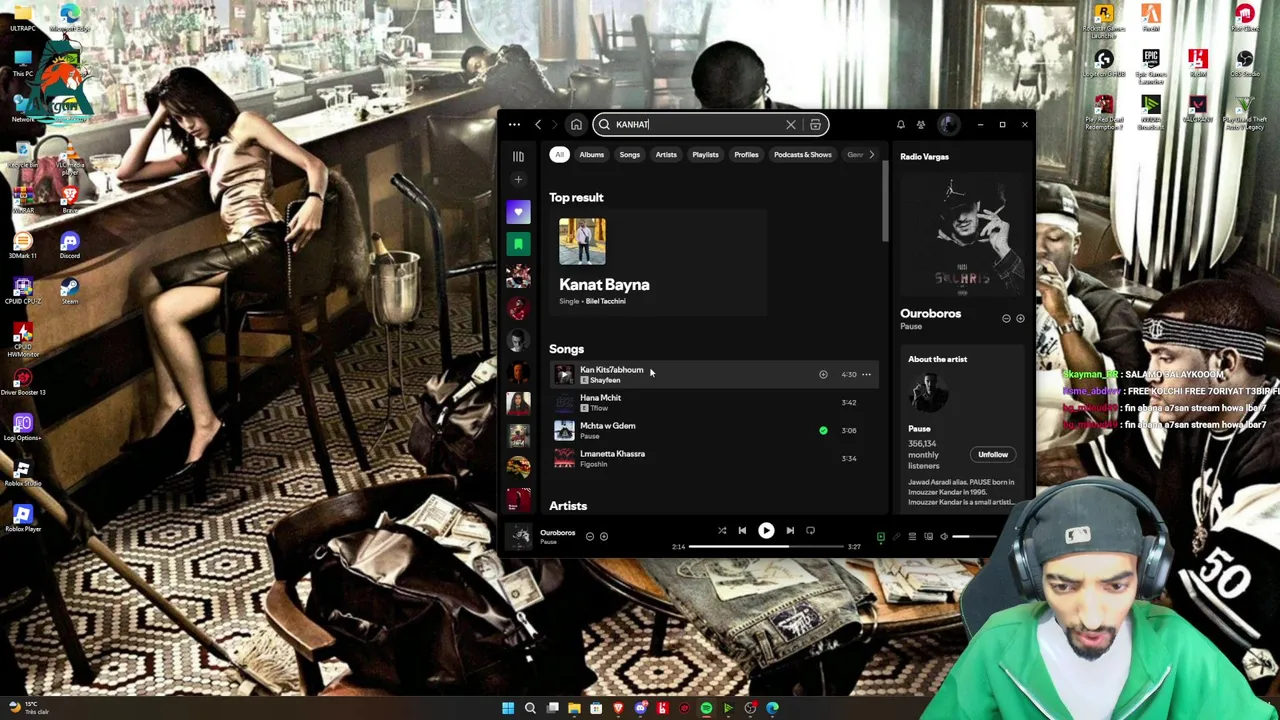
Task: Show more filter chips with right chevron
Action: coord(871,155)
